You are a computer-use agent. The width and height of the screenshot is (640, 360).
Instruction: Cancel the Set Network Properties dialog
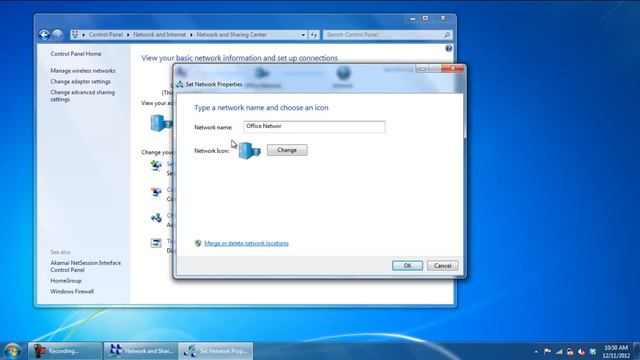[442, 266]
